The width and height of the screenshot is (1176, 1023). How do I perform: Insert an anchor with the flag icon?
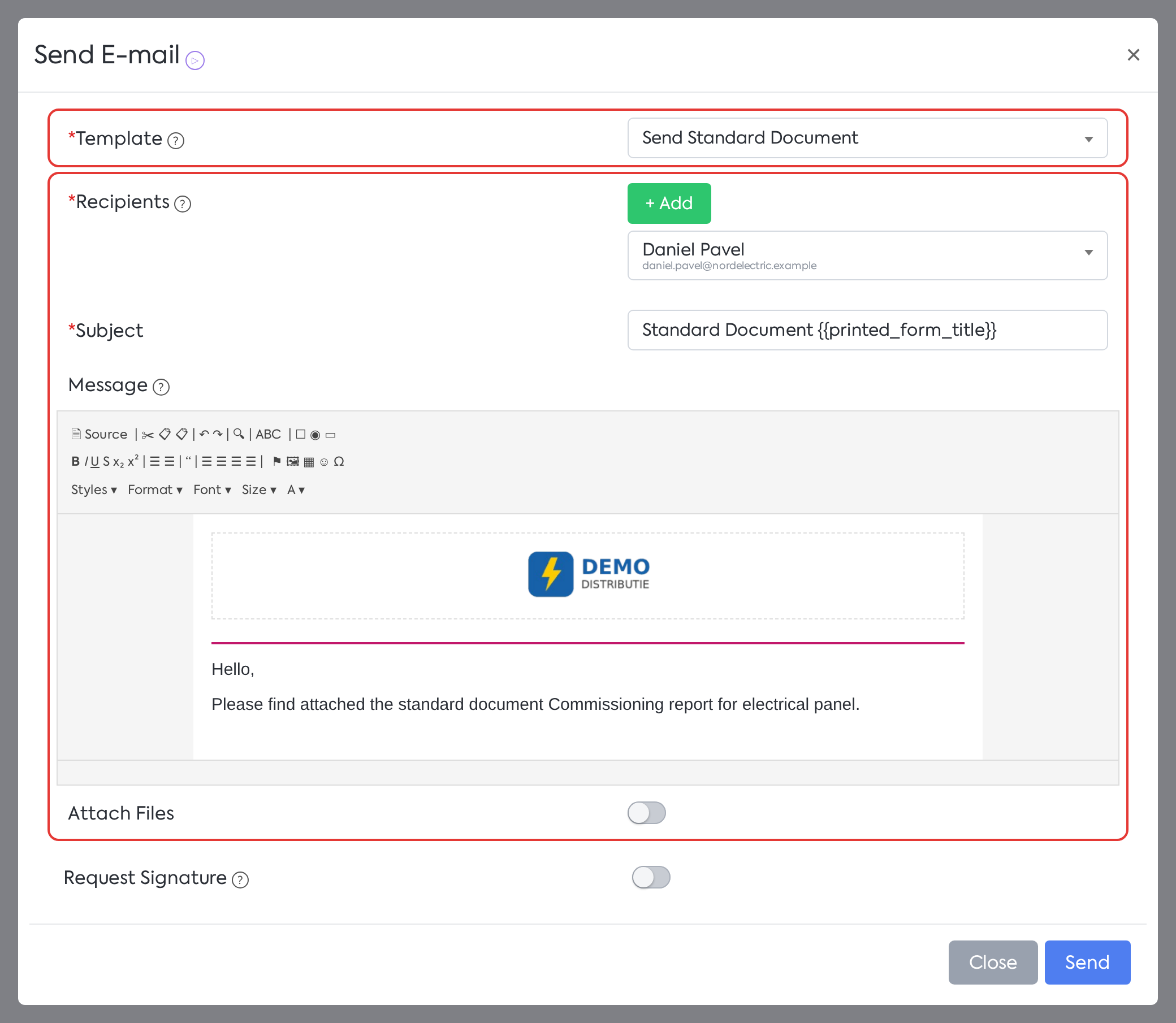click(x=276, y=461)
